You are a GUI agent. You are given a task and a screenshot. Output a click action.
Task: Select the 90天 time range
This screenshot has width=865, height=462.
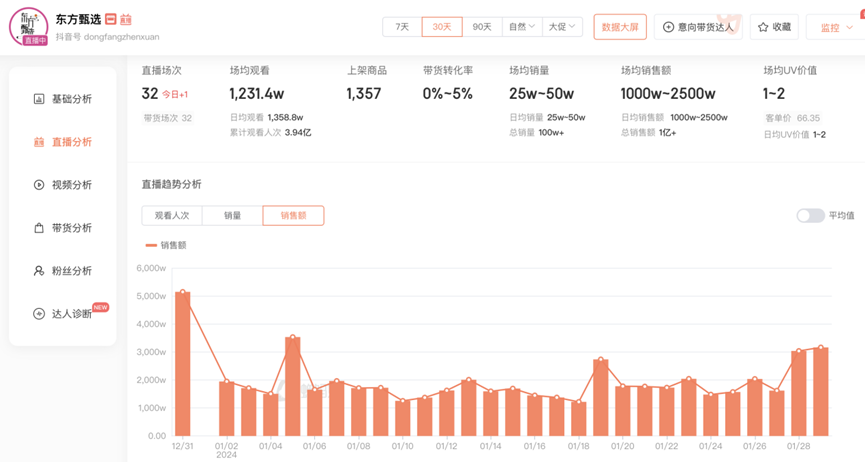tap(482, 27)
